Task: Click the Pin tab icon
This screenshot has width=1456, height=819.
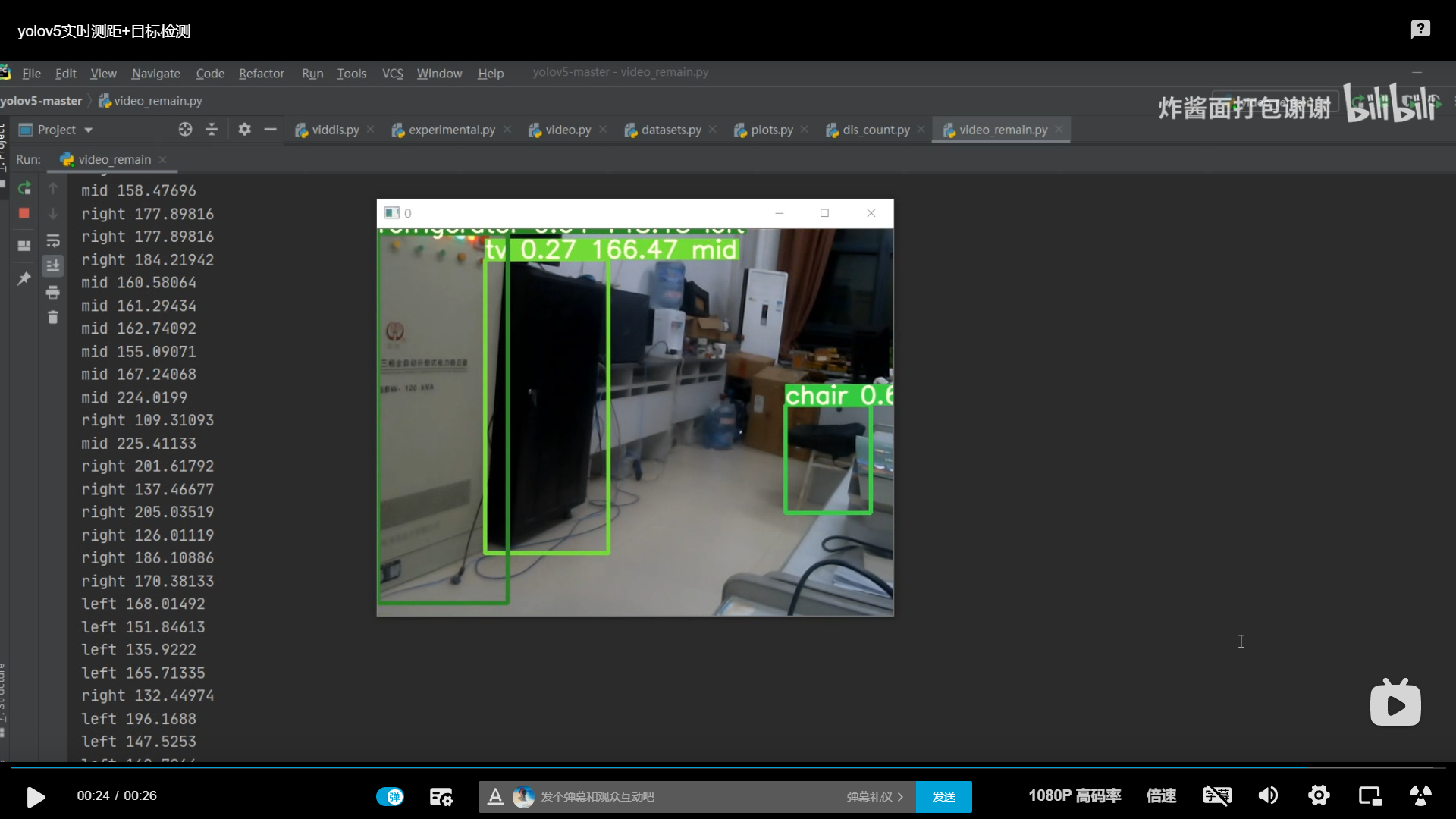Action: 24,278
